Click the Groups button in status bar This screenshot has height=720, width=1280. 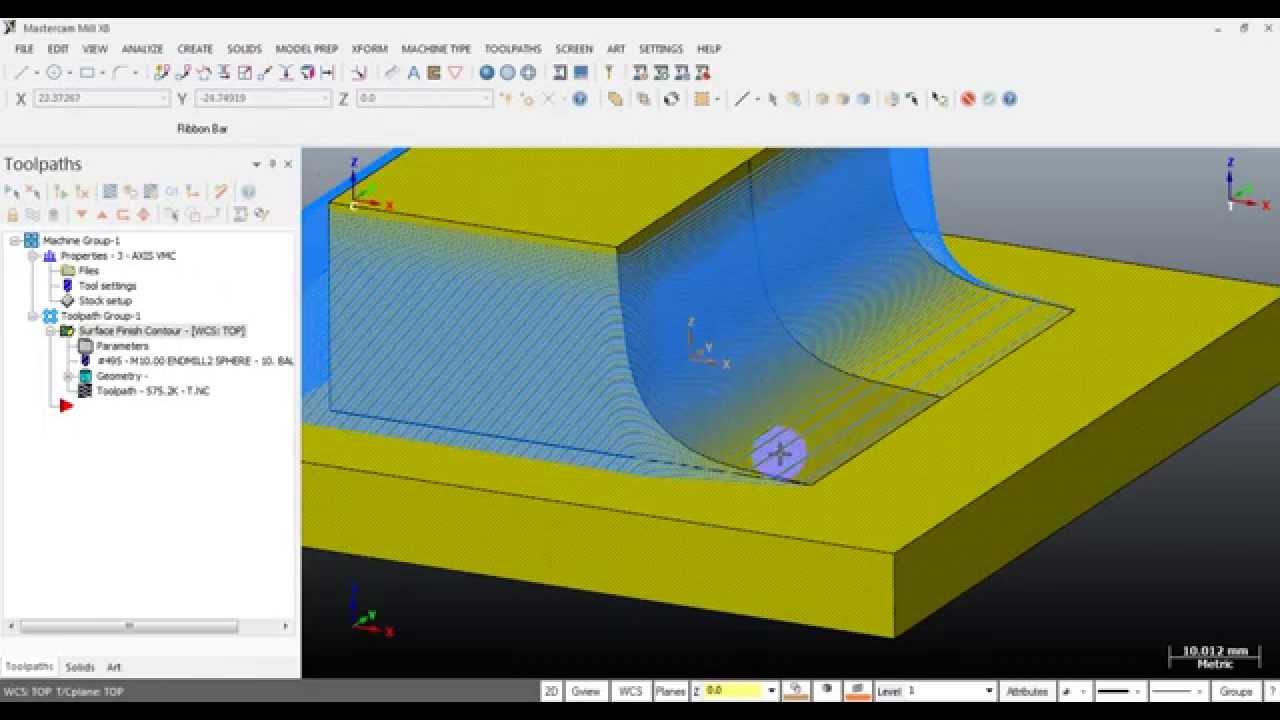[x=1236, y=691]
